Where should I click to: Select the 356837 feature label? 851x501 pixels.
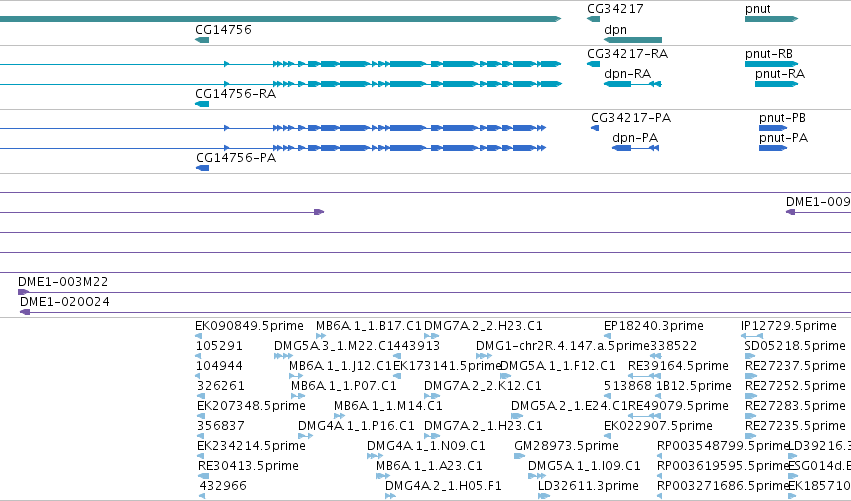tap(220, 426)
